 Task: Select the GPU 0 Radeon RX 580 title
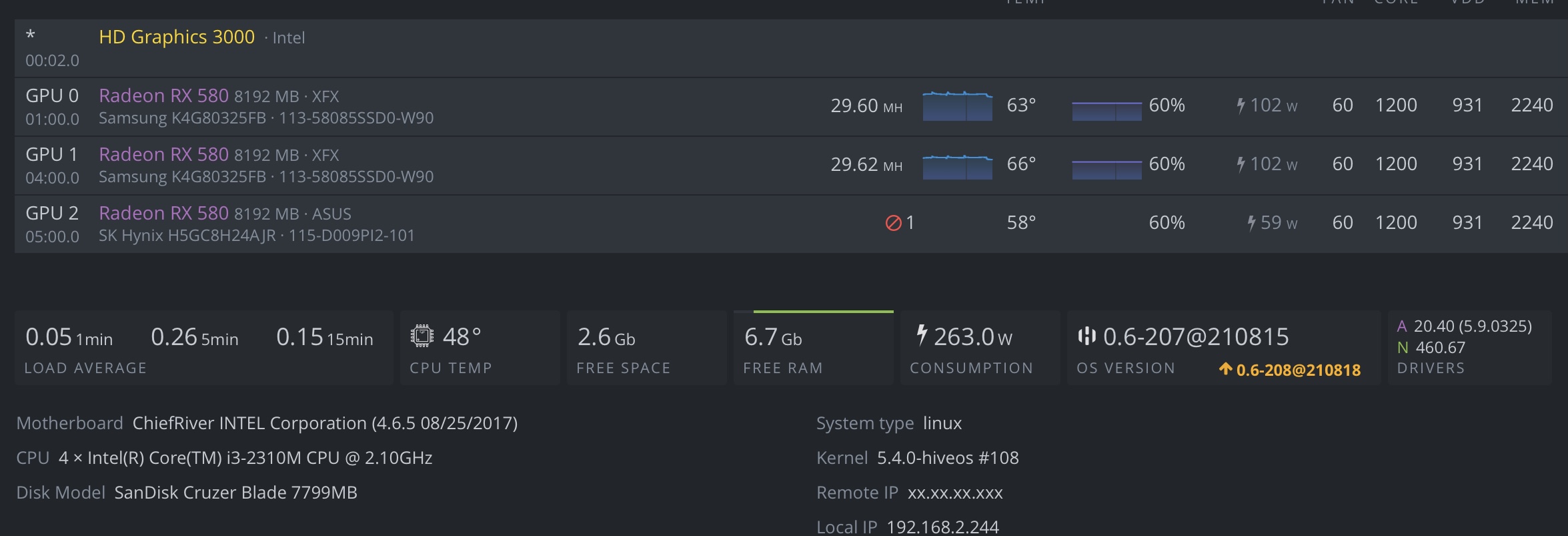tap(163, 95)
